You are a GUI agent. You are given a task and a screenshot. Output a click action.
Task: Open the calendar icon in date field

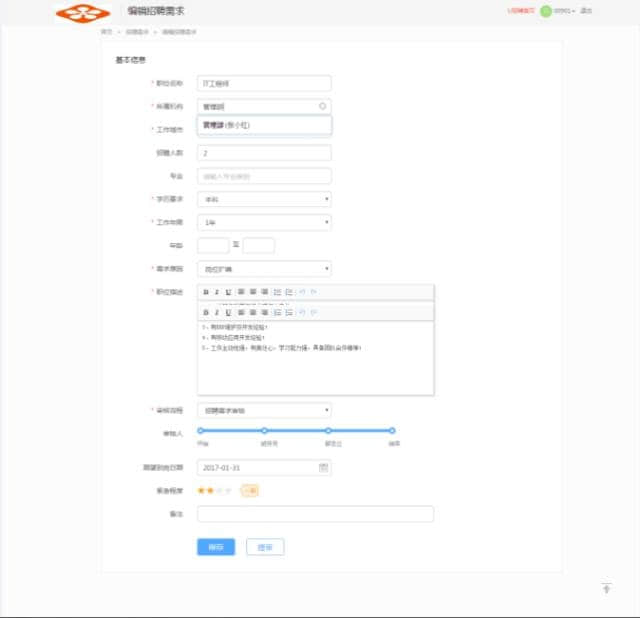323,467
